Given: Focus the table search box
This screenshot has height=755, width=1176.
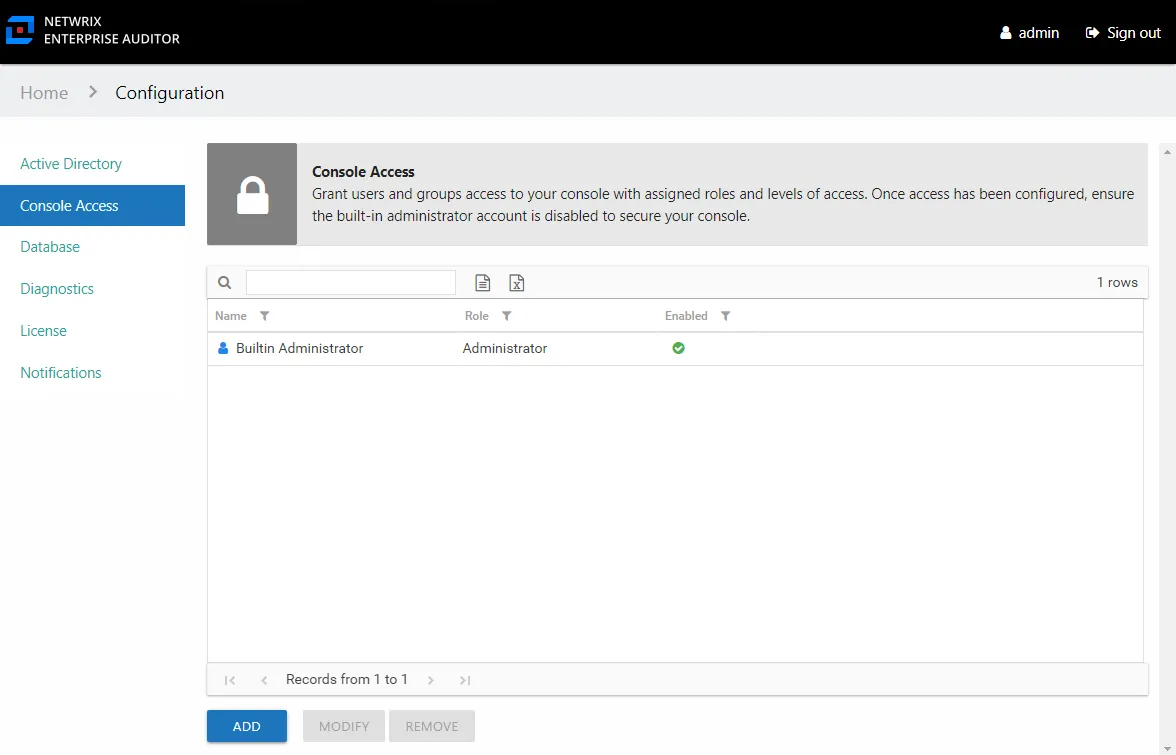Looking at the screenshot, I should click(351, 283).
